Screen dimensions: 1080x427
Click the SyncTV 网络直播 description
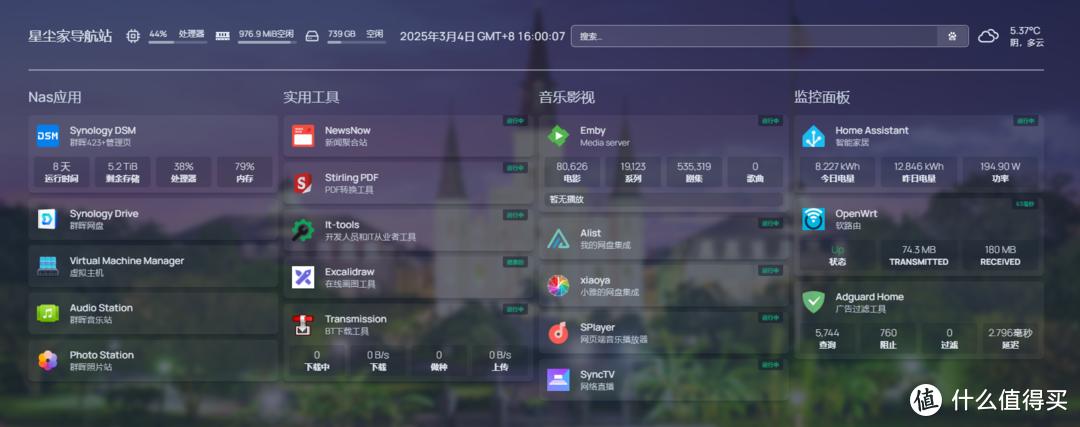coord(596,386)
